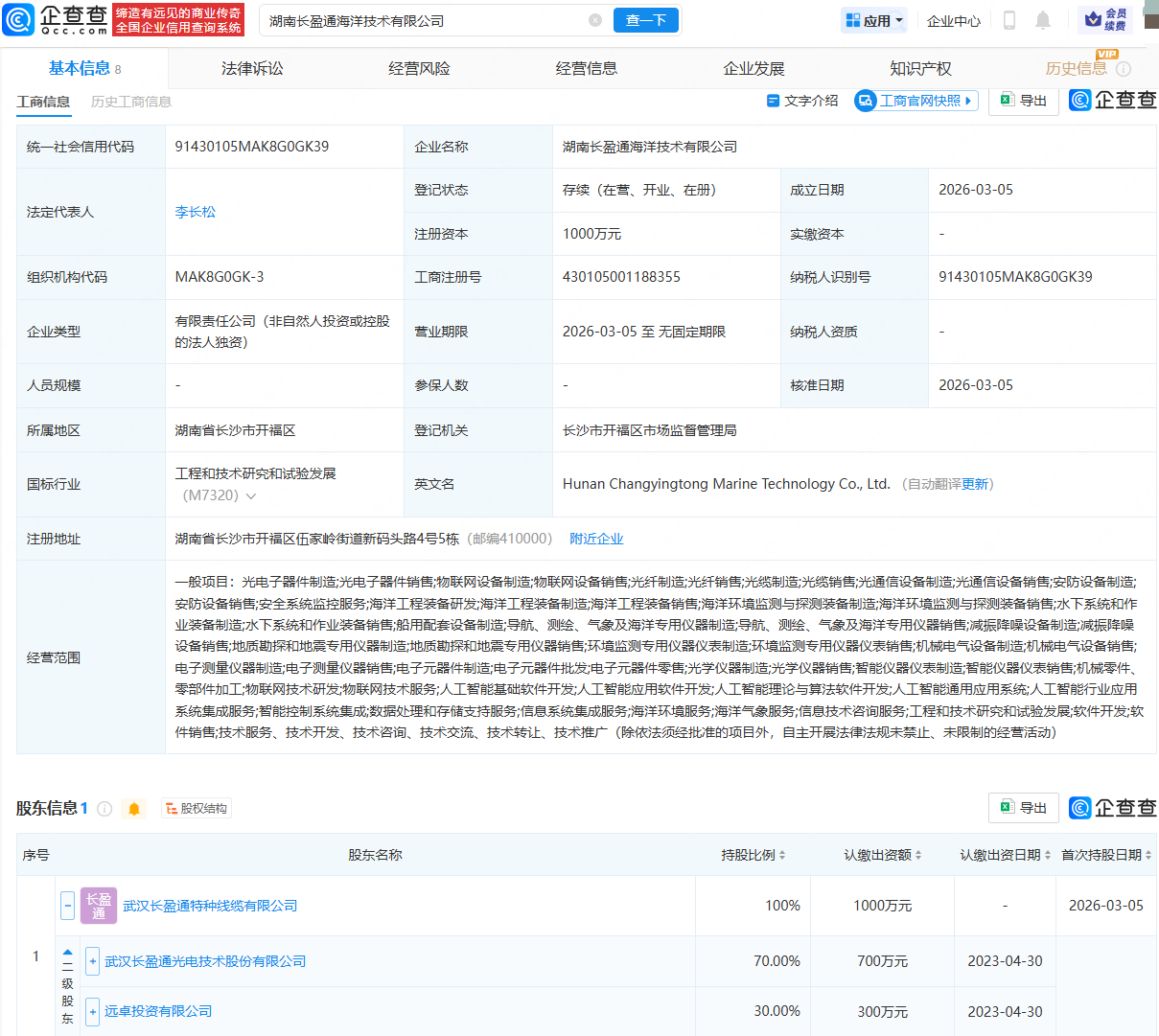Open the 历史工商信息 sub-tab

[x=130, y=100]
